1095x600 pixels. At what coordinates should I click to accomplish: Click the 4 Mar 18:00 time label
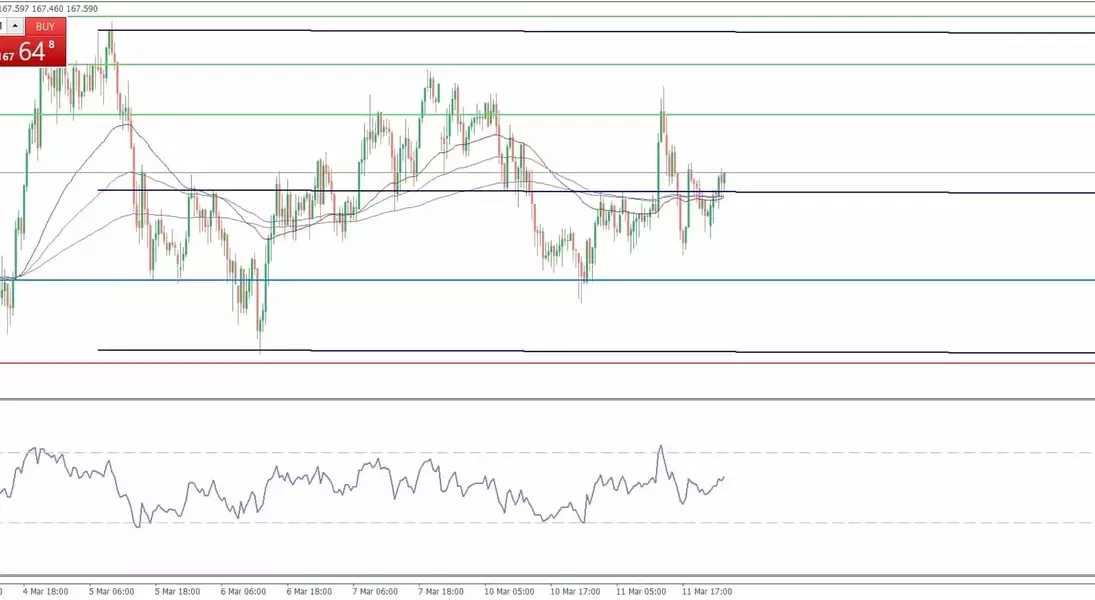[46, 591]
